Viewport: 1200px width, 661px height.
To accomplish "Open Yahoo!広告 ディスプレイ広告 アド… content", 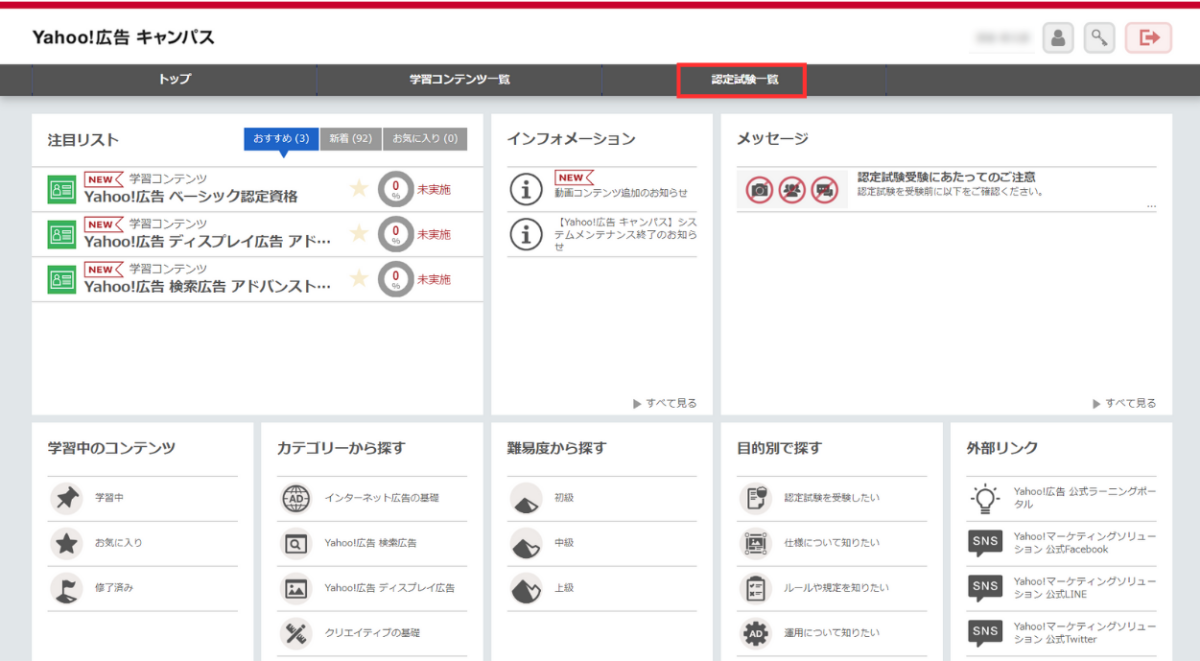I will [208, 242].
